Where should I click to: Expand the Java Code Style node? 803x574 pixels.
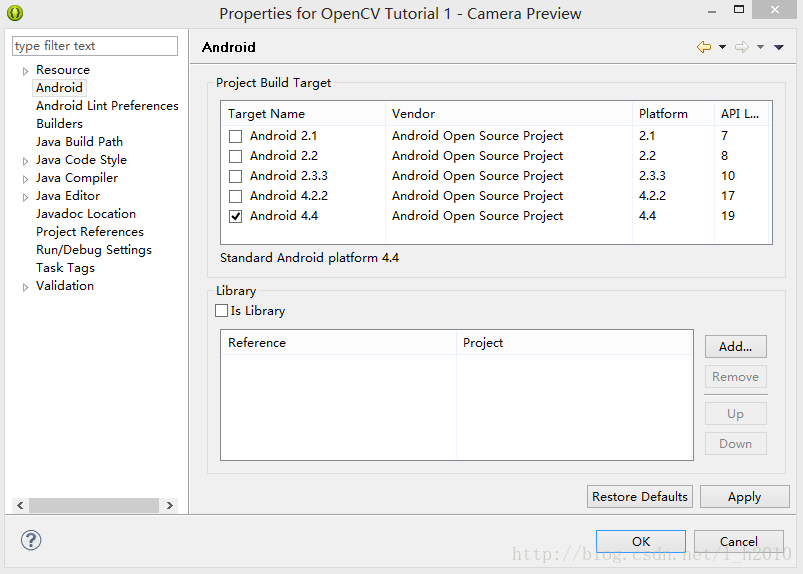(25, 161)
